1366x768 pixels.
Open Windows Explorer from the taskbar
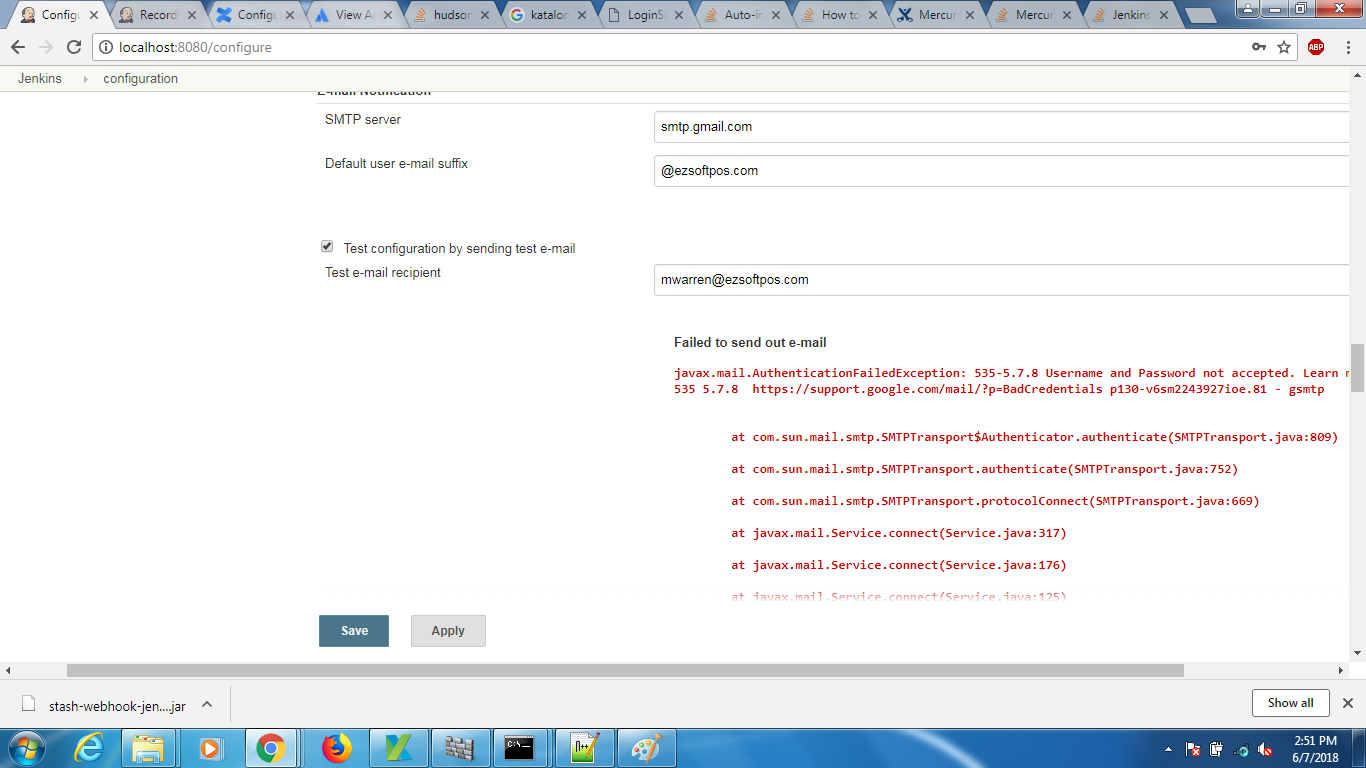pos(148,748)
